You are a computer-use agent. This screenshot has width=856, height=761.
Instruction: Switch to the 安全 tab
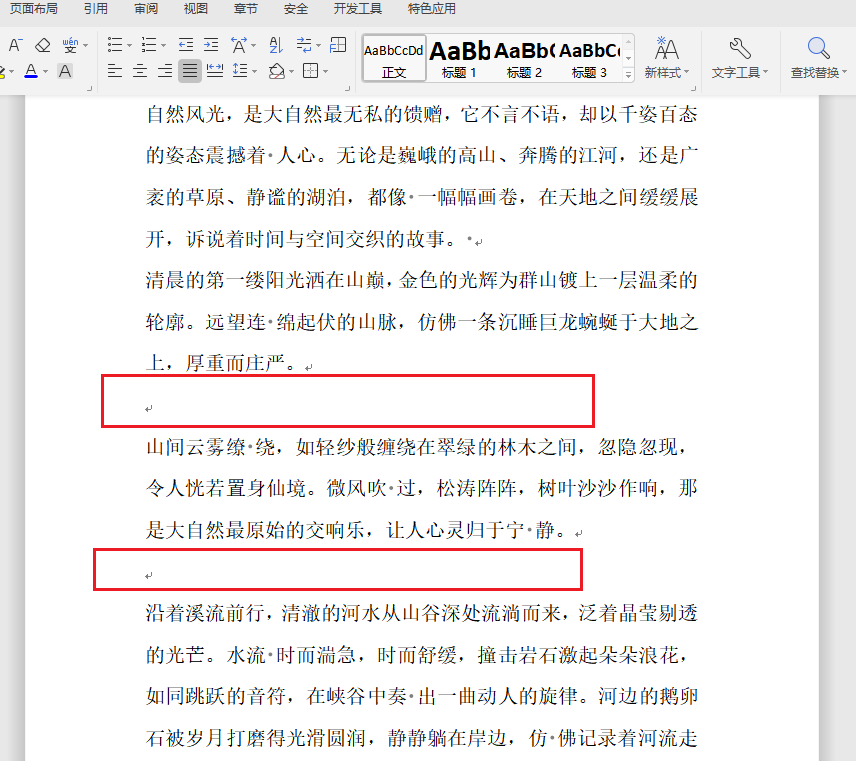click(295, 9)
